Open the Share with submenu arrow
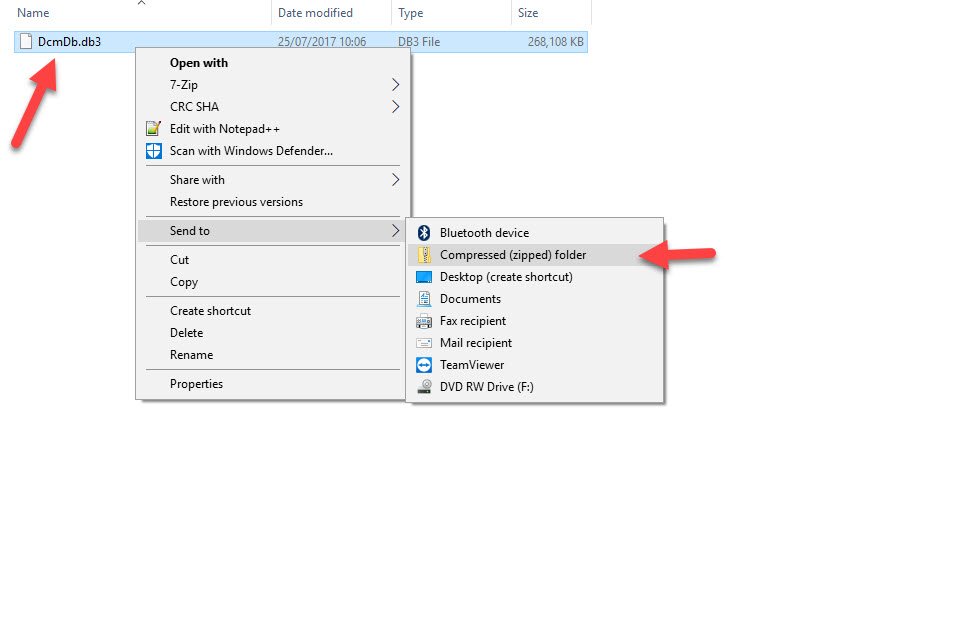 click(x=397, y=180)
